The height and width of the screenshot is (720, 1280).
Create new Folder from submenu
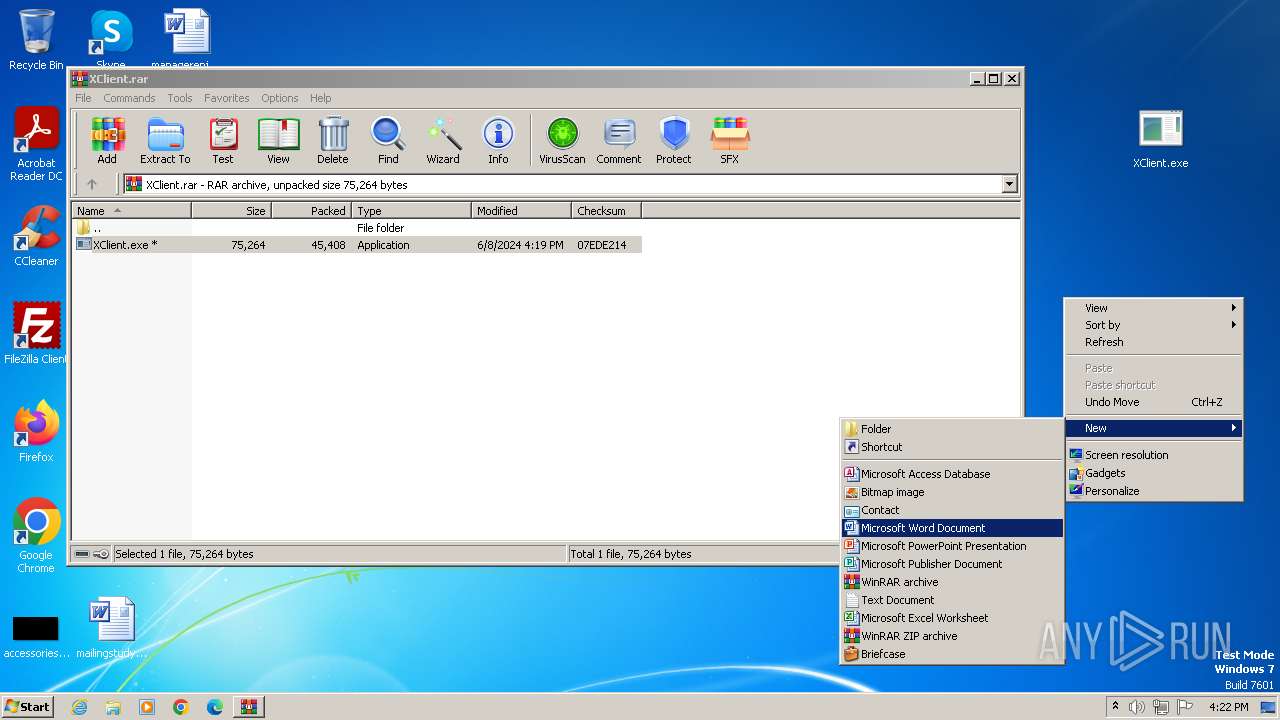coord(952,429)
